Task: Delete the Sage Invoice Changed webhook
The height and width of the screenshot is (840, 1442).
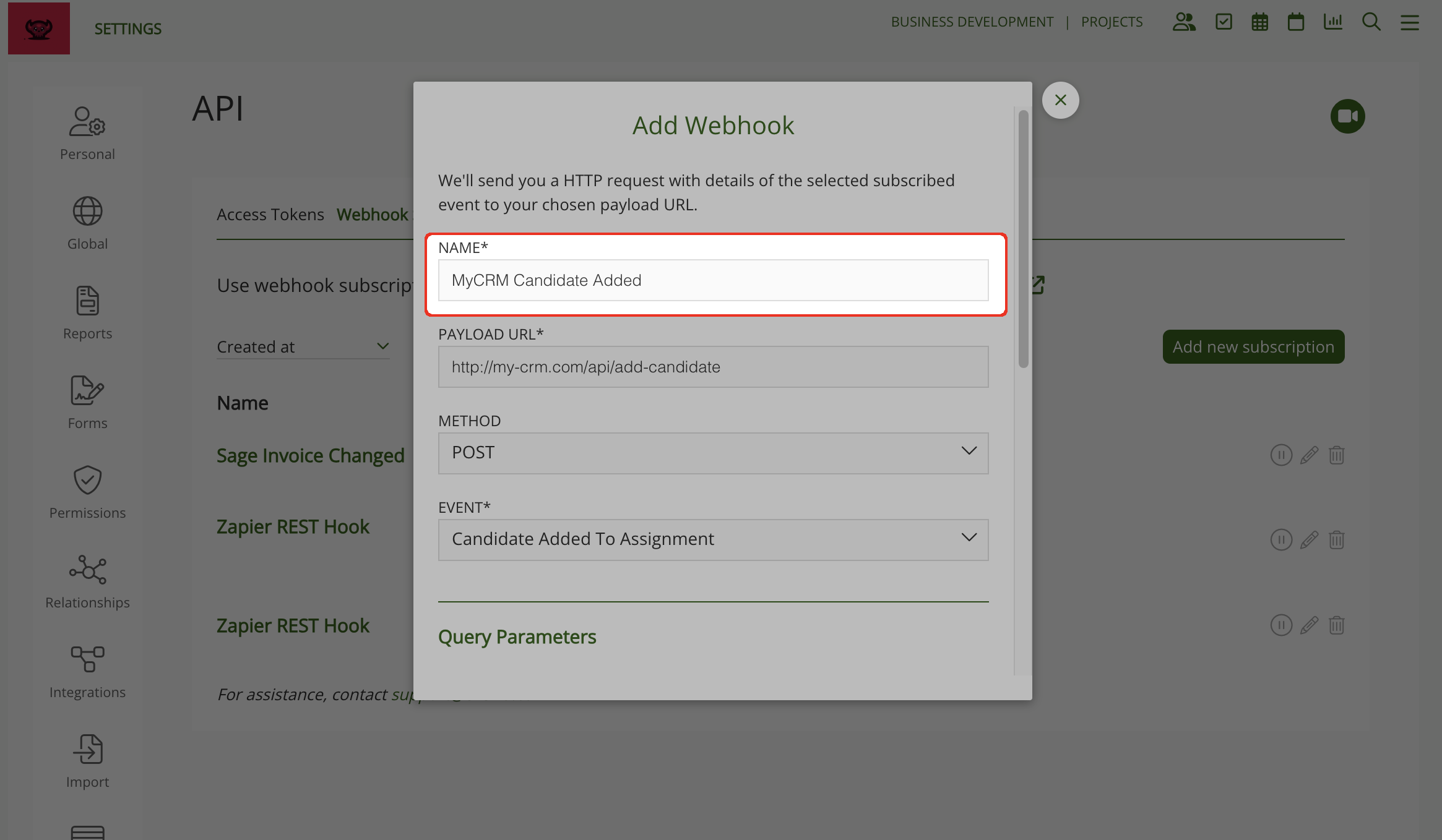Action: 1336,455
